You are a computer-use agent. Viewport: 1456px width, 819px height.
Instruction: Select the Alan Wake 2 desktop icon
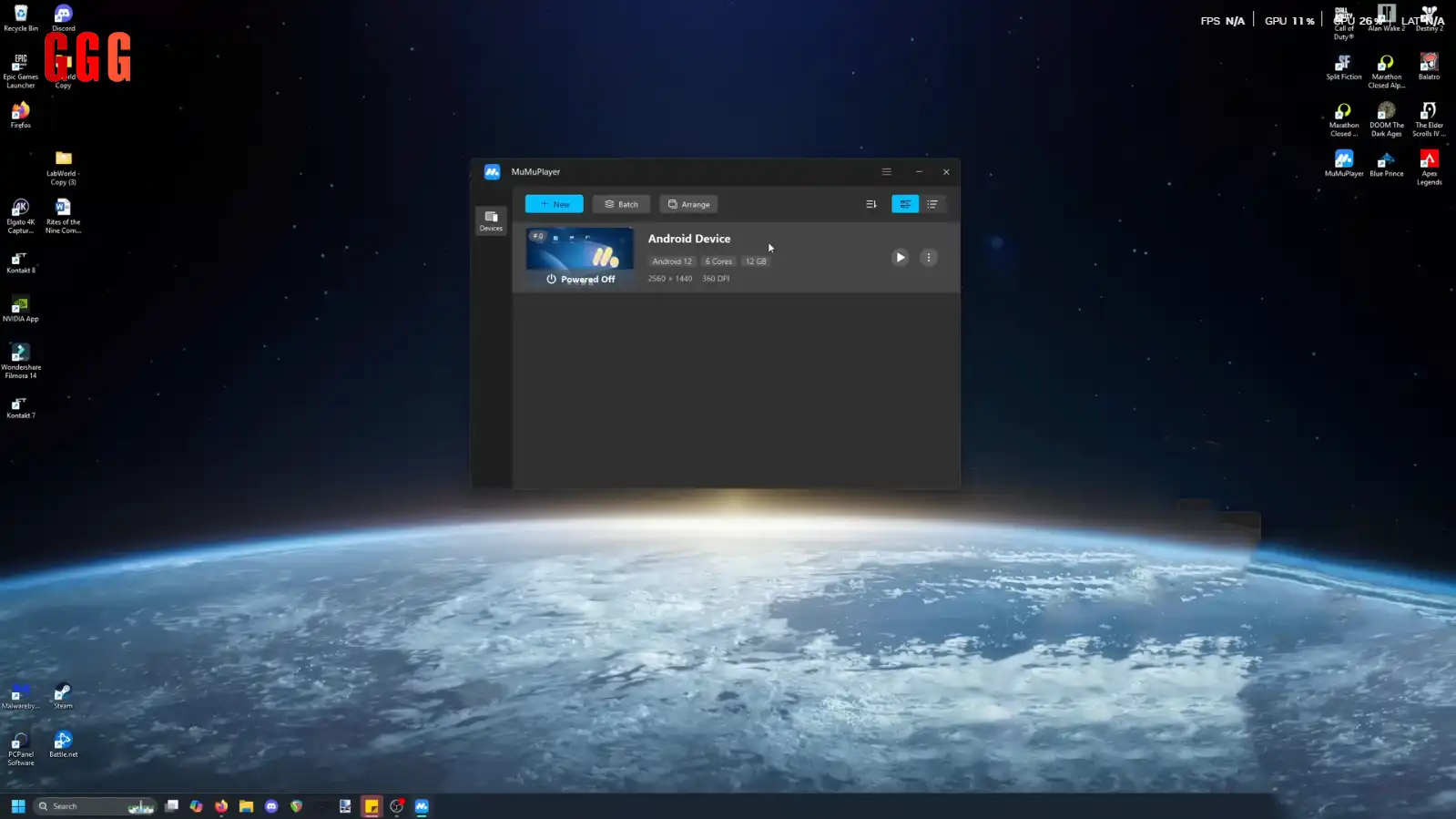click(1387, 18)
